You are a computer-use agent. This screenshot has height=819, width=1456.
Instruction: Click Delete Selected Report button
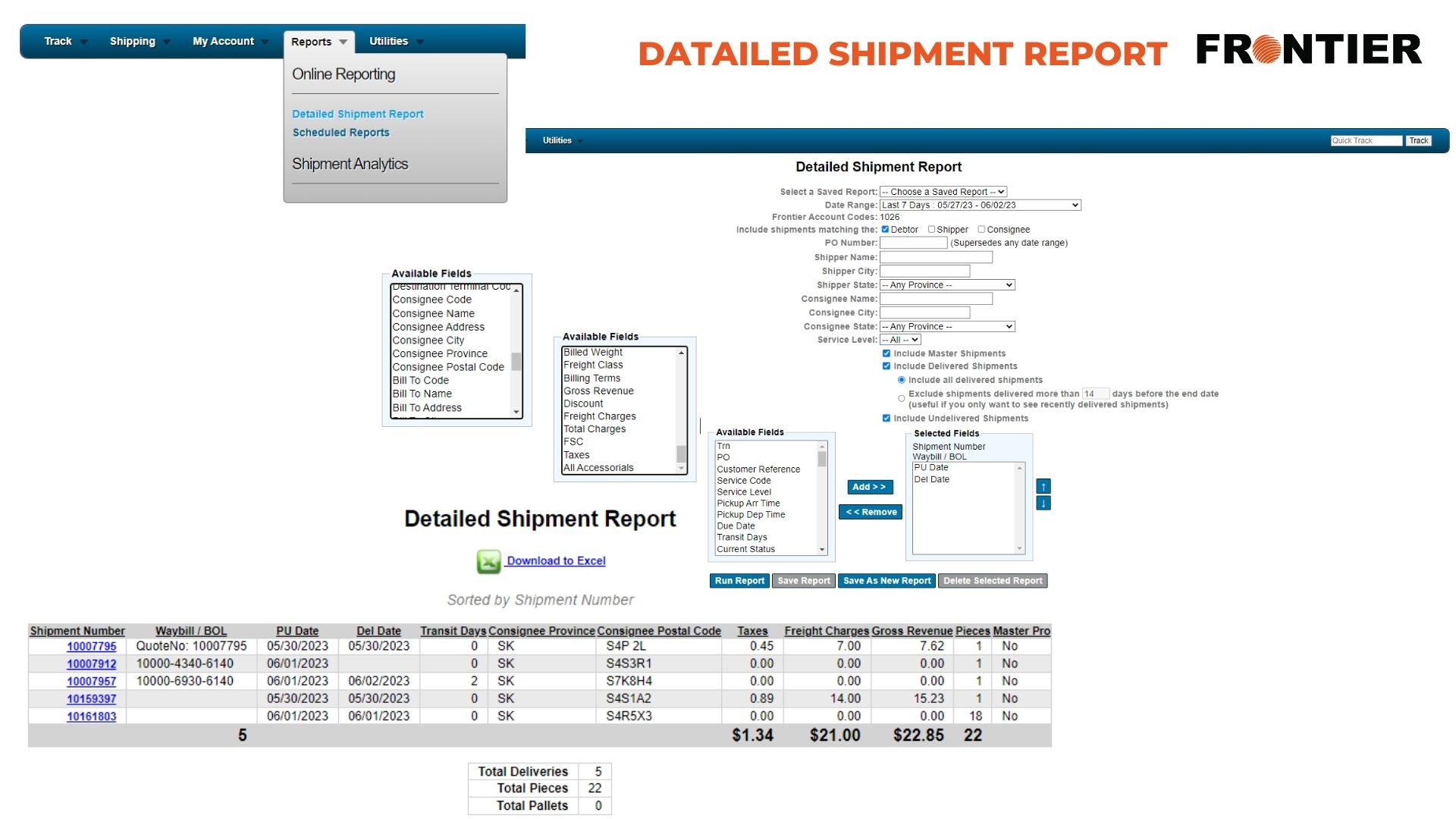993,581
